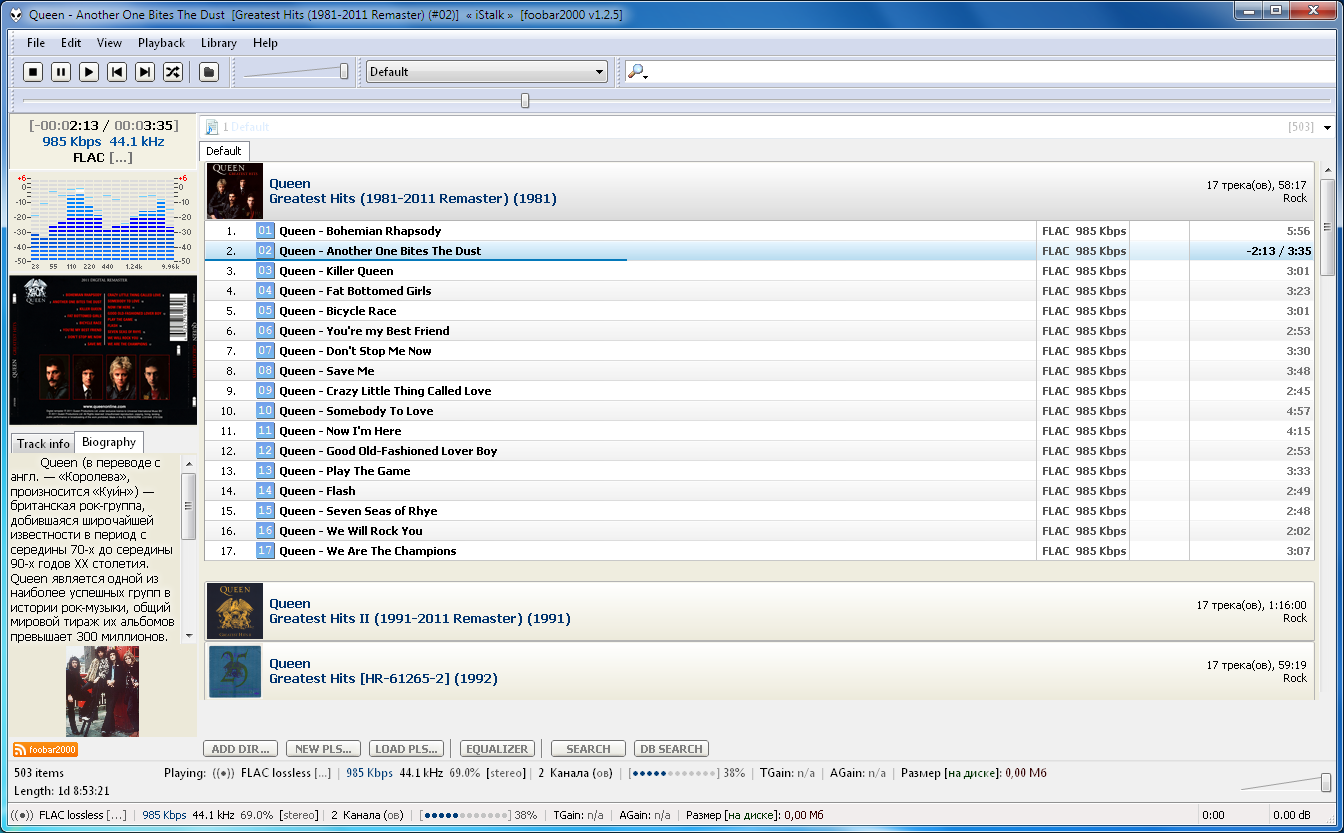1344x833 pixels.
Task: Click the playlist icon beside '1 Default'
Action: coord(212,127)
